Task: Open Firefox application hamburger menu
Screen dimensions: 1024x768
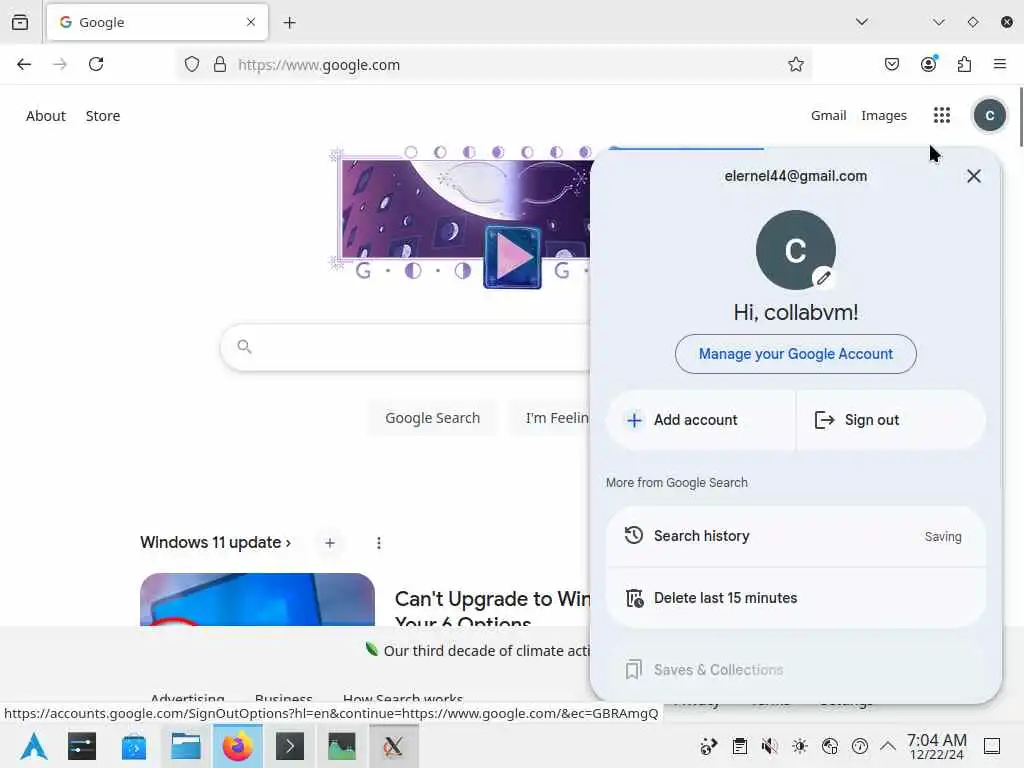Action: (x=1000, y=64)
